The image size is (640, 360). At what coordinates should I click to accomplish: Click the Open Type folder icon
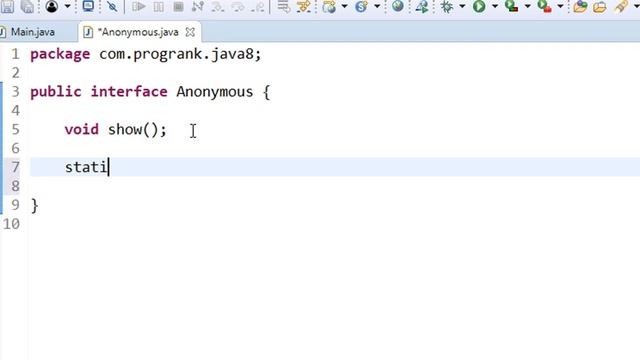pyautogui.click(x=580, y=6)
